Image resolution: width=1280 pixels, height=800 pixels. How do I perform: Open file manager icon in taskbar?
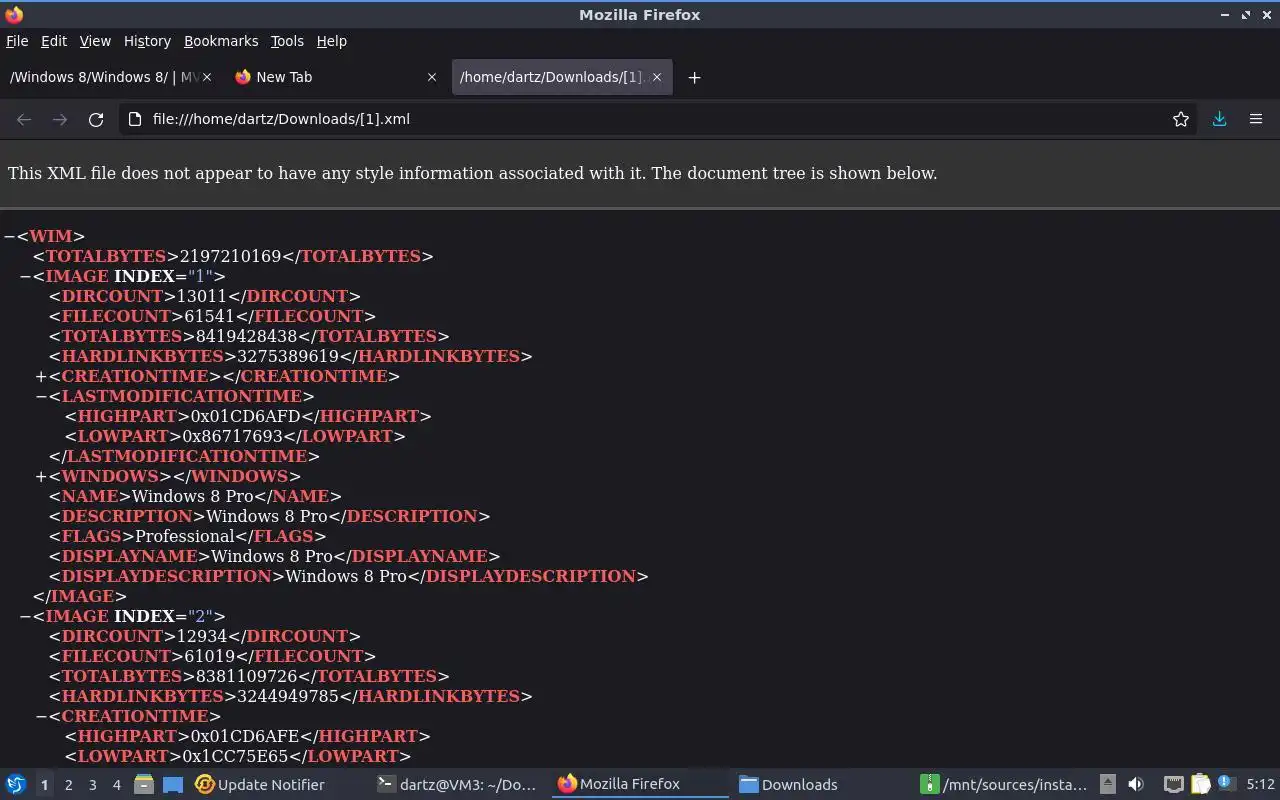click(144, 785)
